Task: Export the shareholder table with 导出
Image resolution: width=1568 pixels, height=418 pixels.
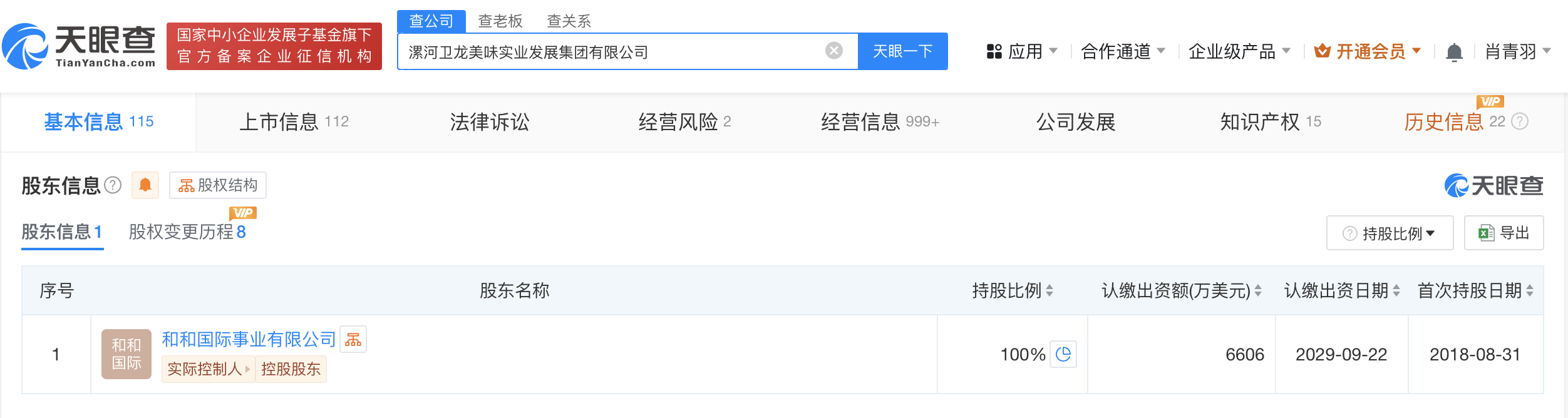Action: click(1504, 233)
